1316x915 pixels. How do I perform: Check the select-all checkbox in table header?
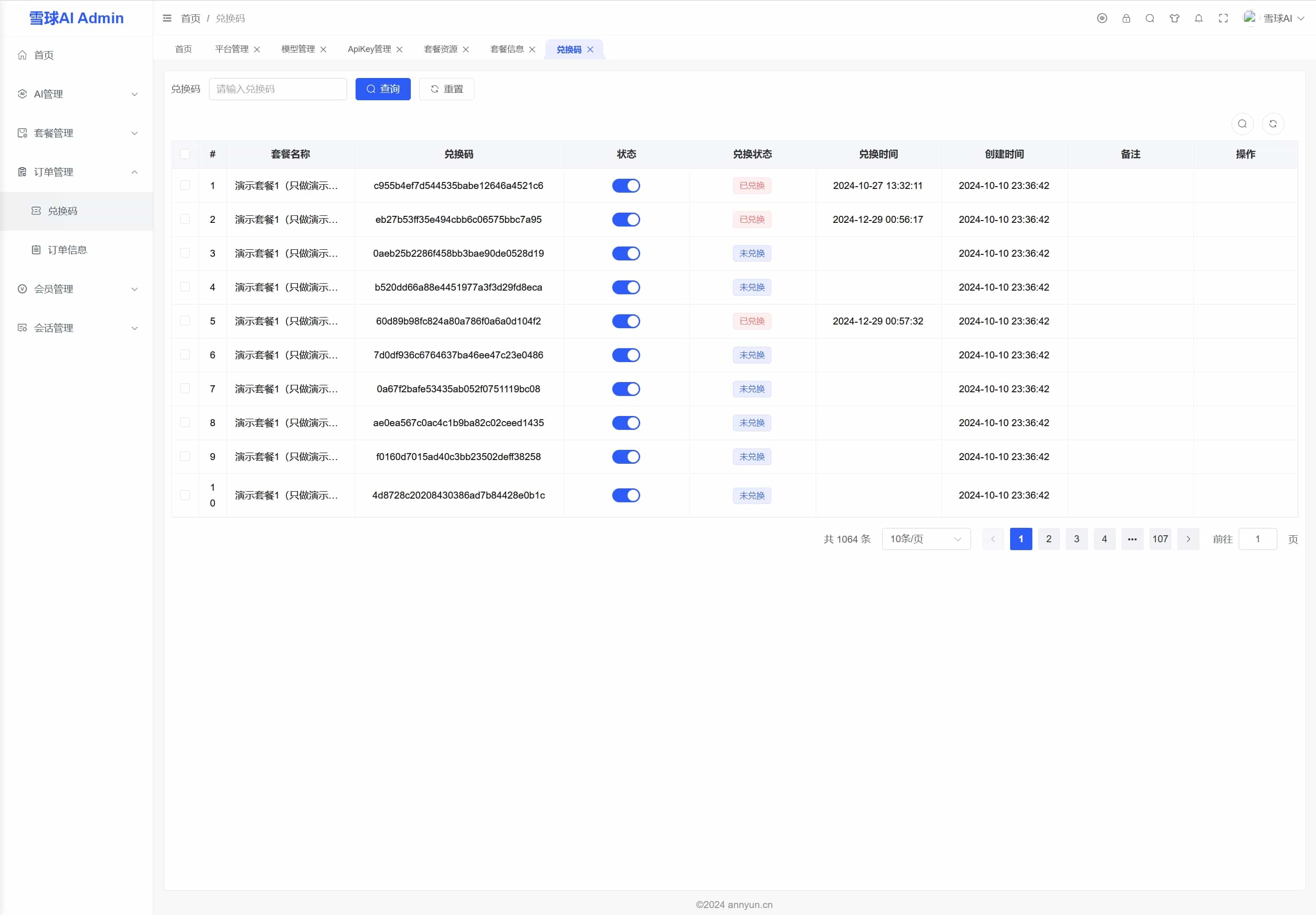pyautogui.click(x=185, y=154)
